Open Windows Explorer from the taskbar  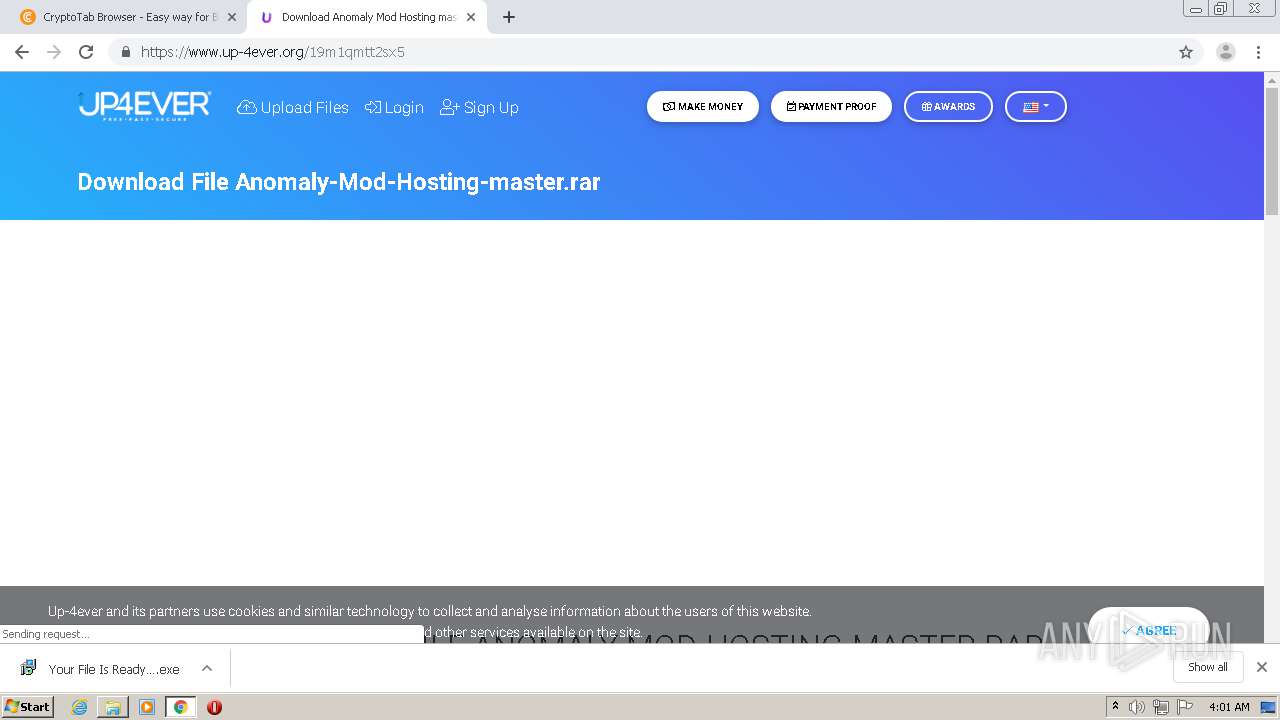113,707
